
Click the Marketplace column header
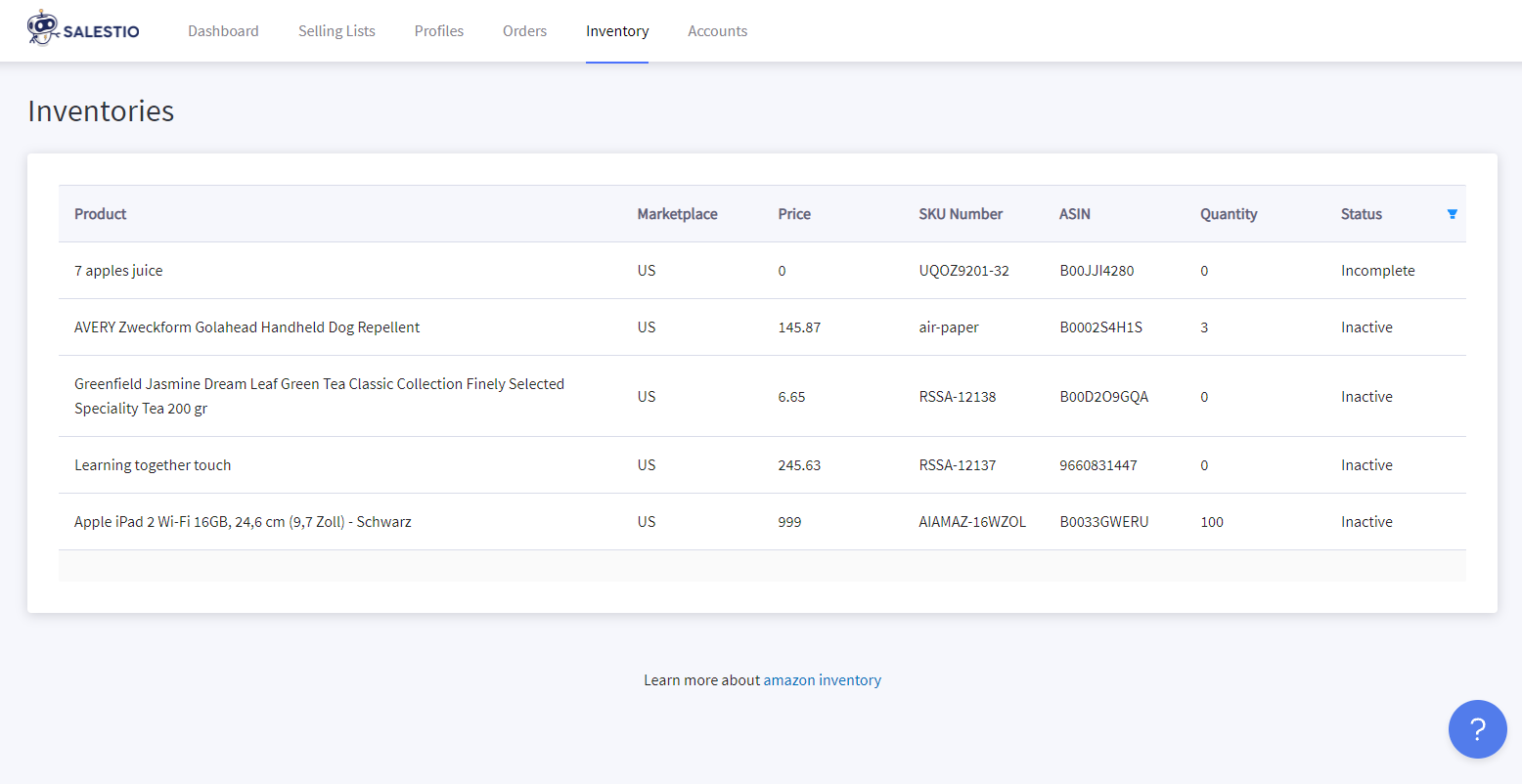677,214
